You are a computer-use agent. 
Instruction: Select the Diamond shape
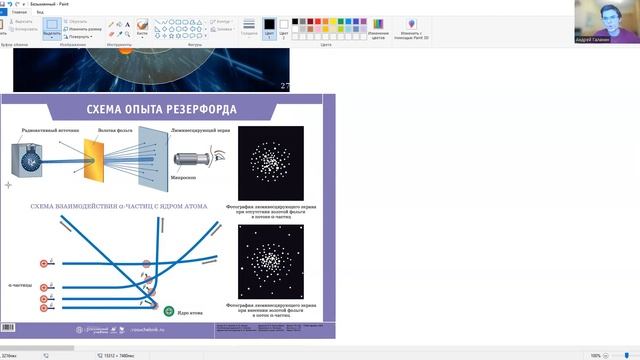(164, 29)
